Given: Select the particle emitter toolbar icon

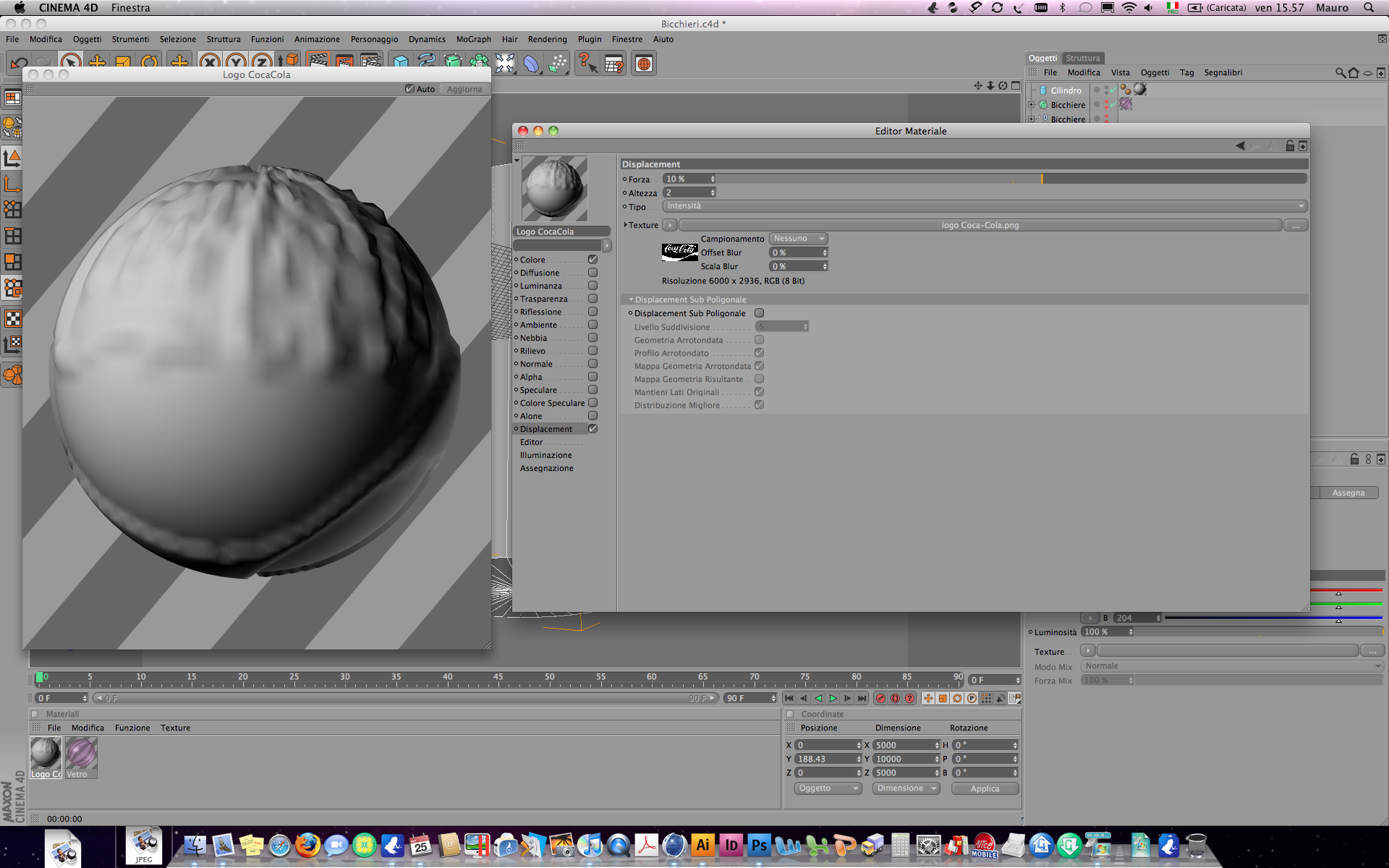Looking at the screenshot, I should (x=558, y=64).
